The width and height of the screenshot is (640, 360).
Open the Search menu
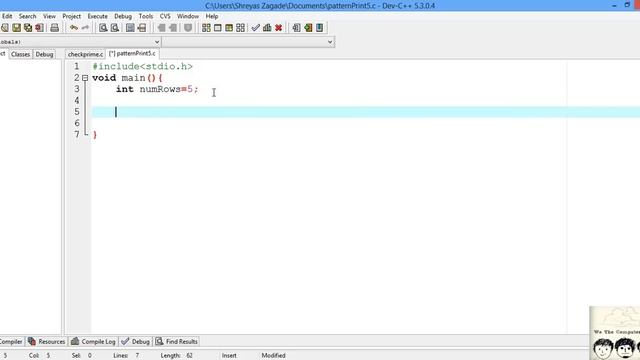27,16
